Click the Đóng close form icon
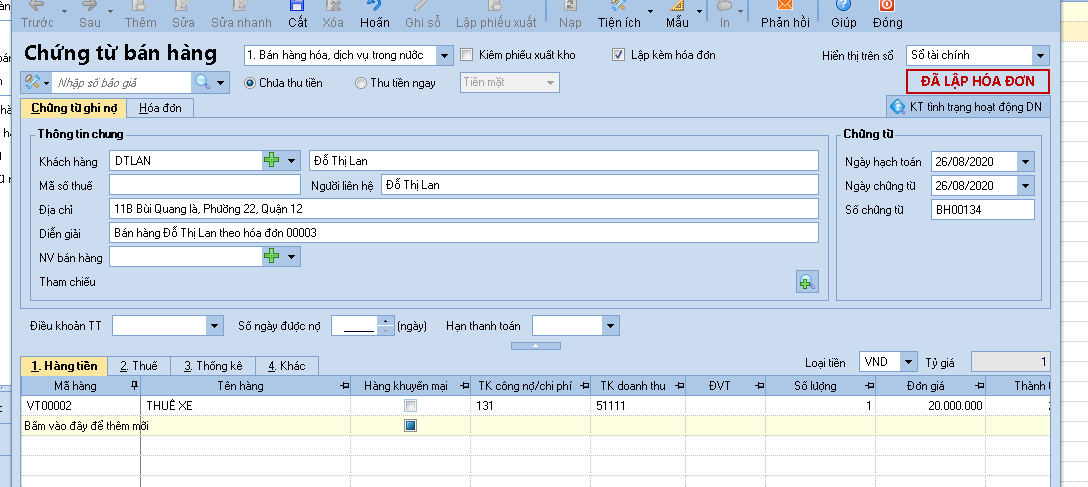Screen dimensions: 1088x487 coord(886,14)
